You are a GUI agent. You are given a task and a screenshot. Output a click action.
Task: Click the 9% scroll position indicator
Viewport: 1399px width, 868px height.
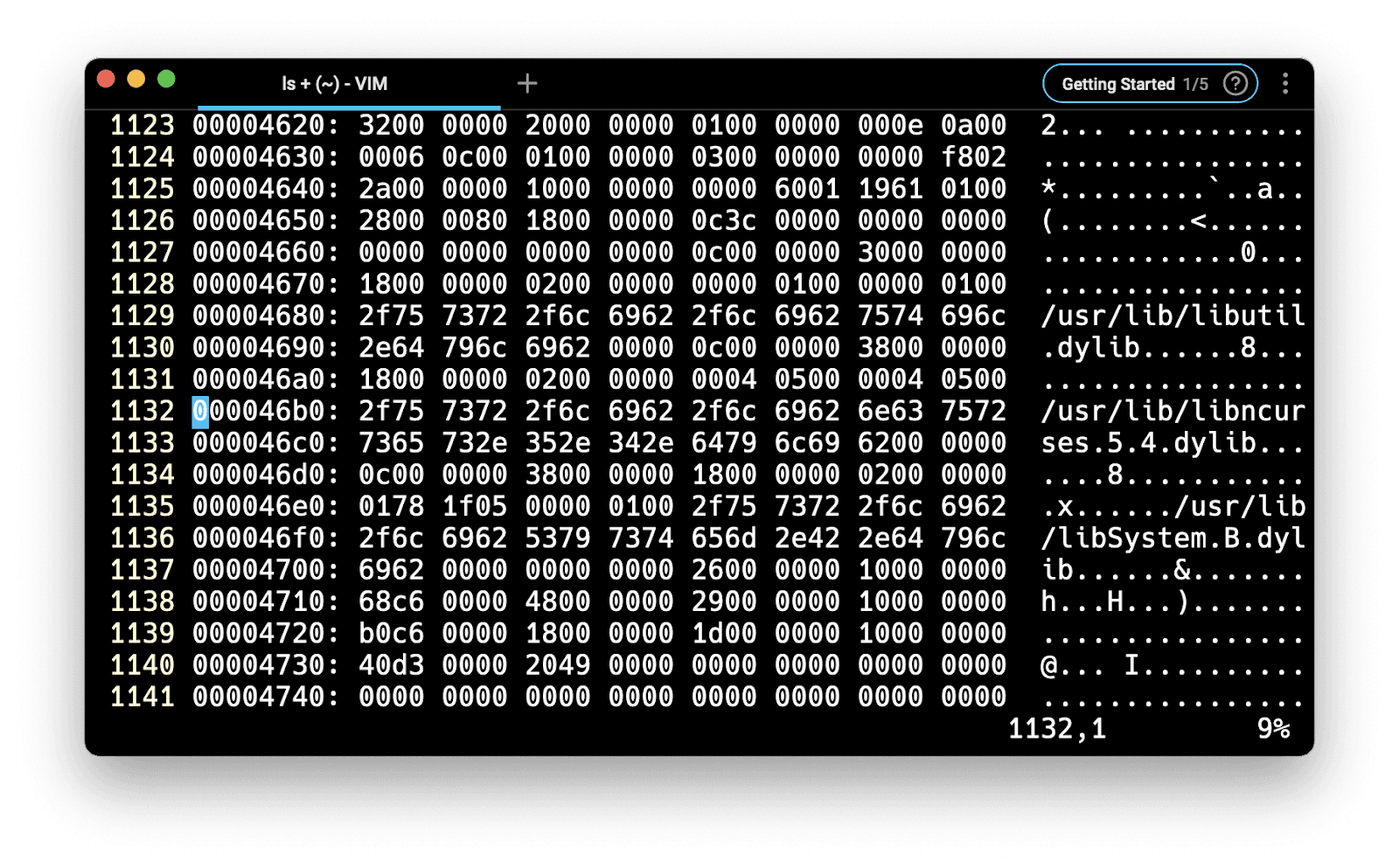point(1273,729)
